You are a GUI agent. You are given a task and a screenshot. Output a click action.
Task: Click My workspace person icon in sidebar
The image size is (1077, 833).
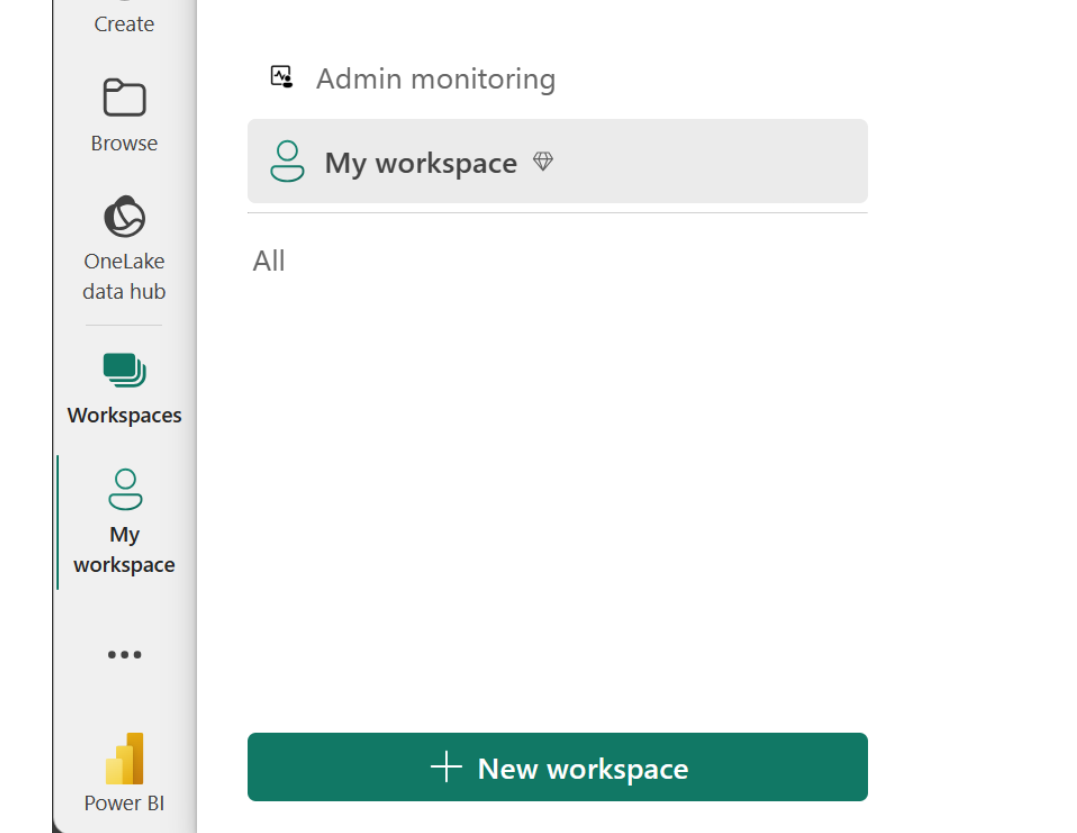coord(124,489)
